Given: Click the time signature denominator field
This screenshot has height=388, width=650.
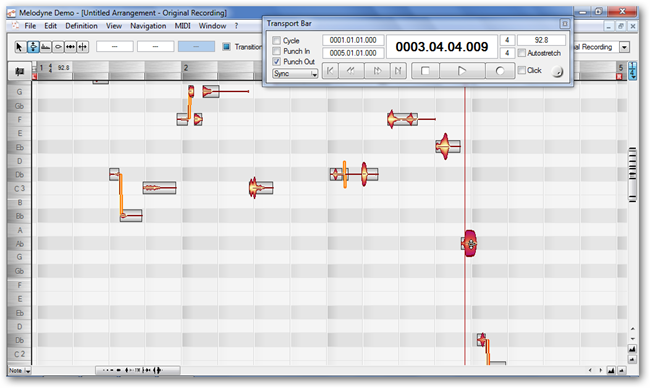Looking at the screenshot, I should (x=507, y=53).
